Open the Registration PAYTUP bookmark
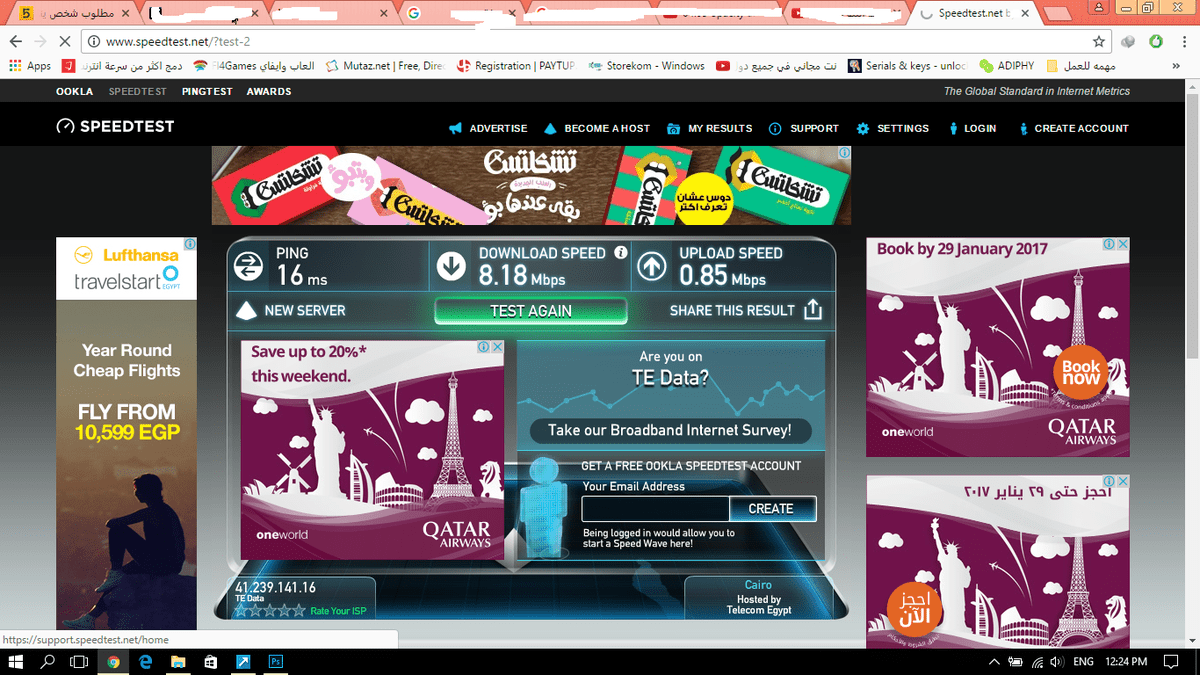 (x=515, y=66)
